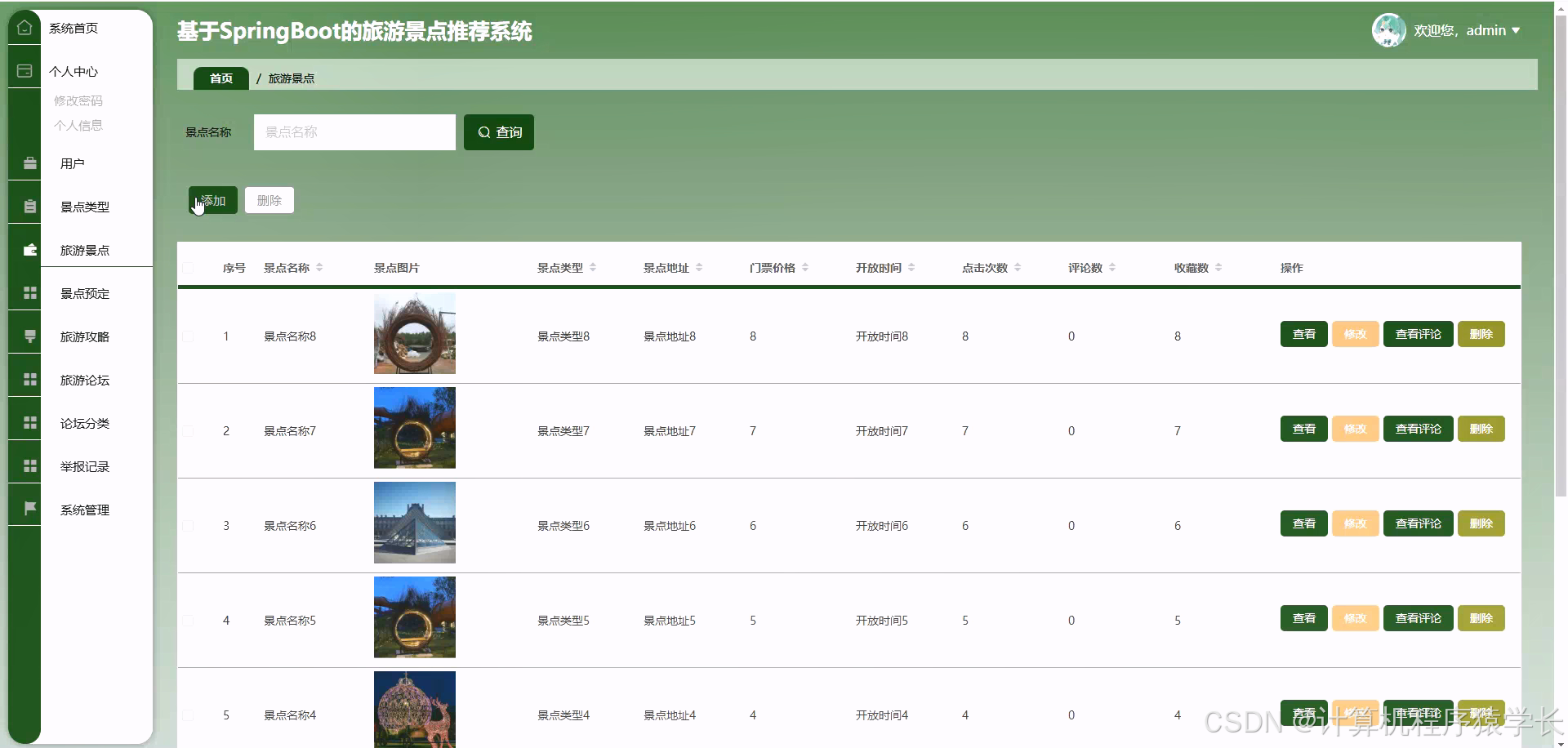Click the 个人中心 card icon in sidebar
1568x748 pixels.
[24, 70]
